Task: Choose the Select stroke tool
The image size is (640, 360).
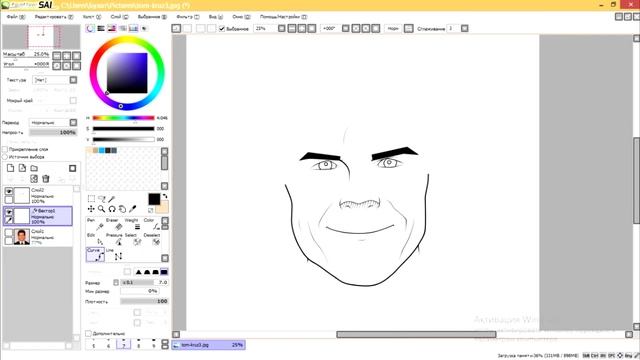Action: point(133,240)
